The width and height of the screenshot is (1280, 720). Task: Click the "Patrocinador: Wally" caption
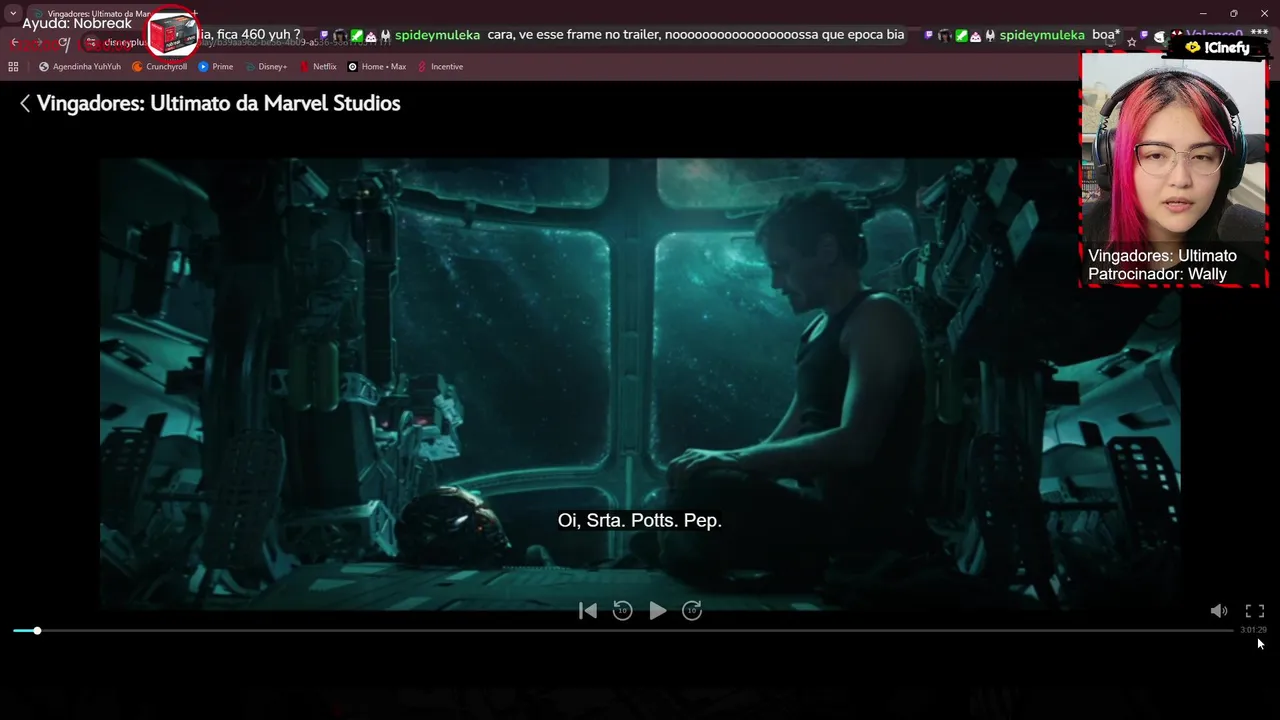tap(1157, 274)
